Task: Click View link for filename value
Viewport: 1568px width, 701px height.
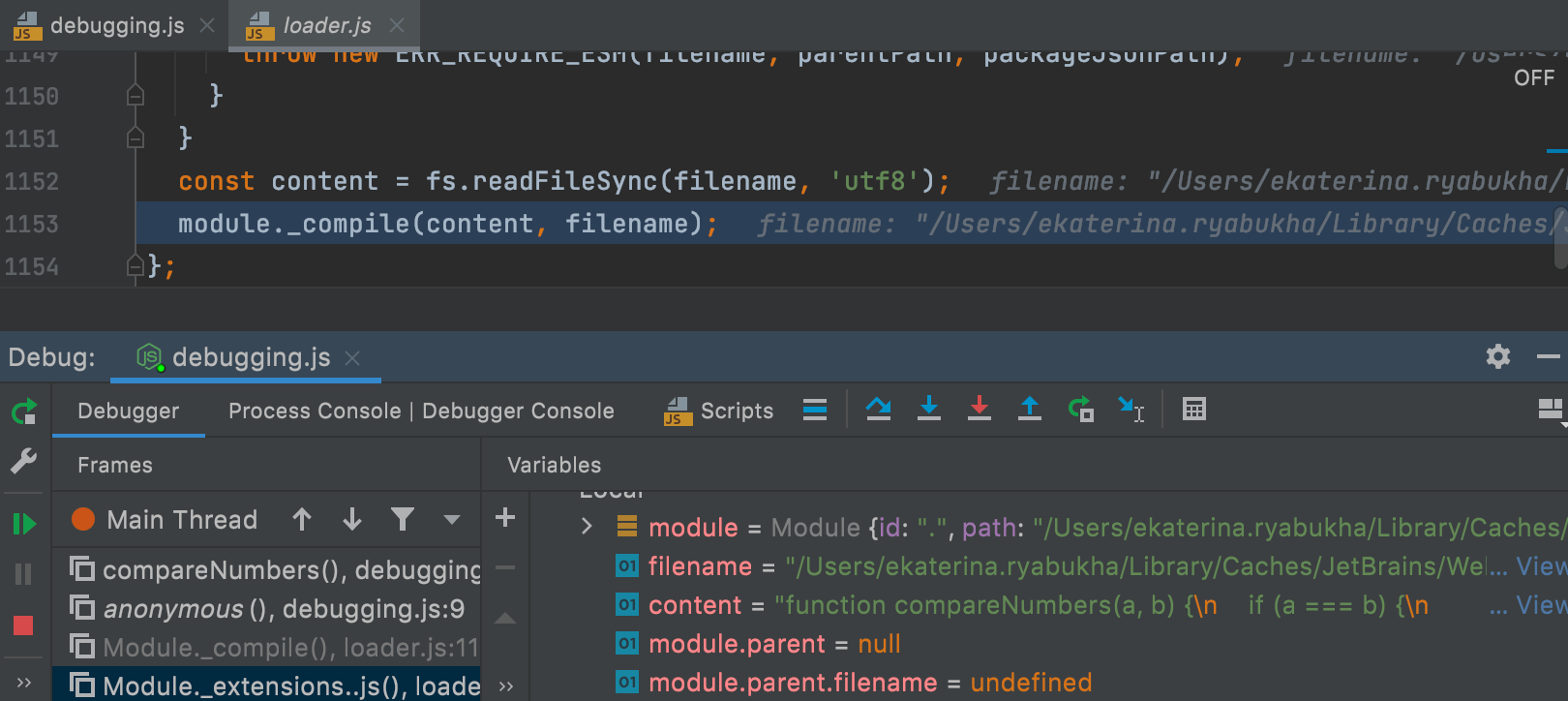Action: (1540, 565)
